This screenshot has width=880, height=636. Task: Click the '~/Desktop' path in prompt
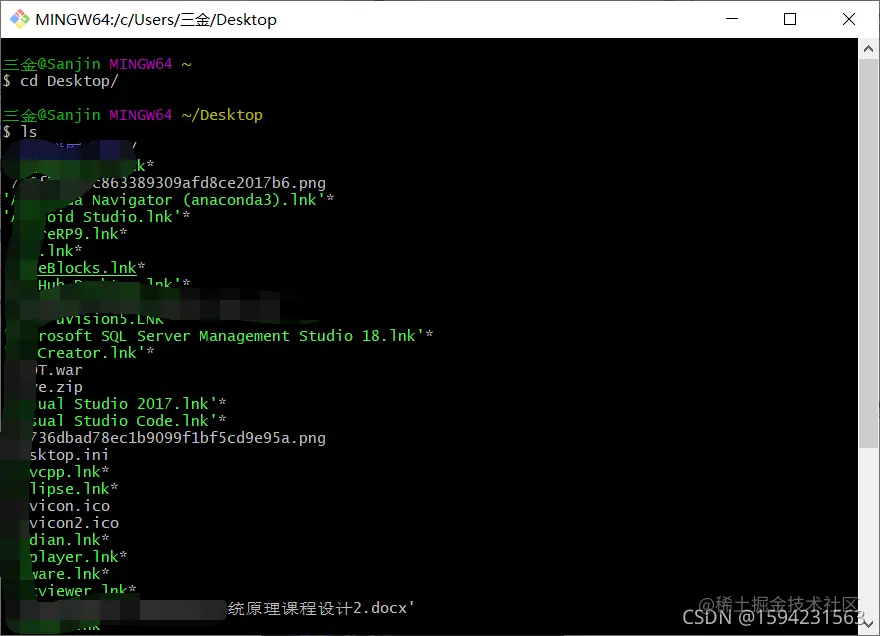pos(222,115)
